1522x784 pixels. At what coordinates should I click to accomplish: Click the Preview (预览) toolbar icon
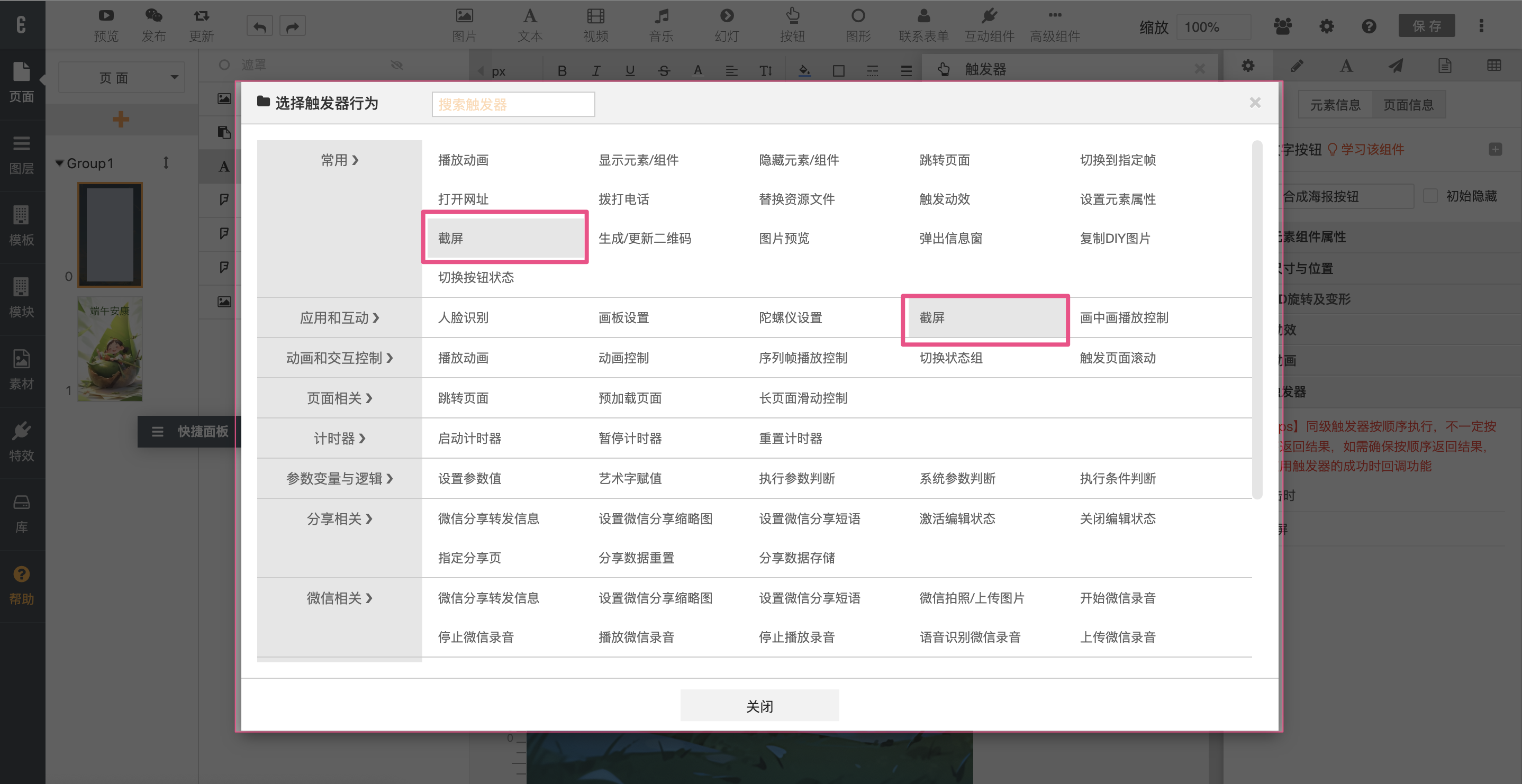point(106,16)
